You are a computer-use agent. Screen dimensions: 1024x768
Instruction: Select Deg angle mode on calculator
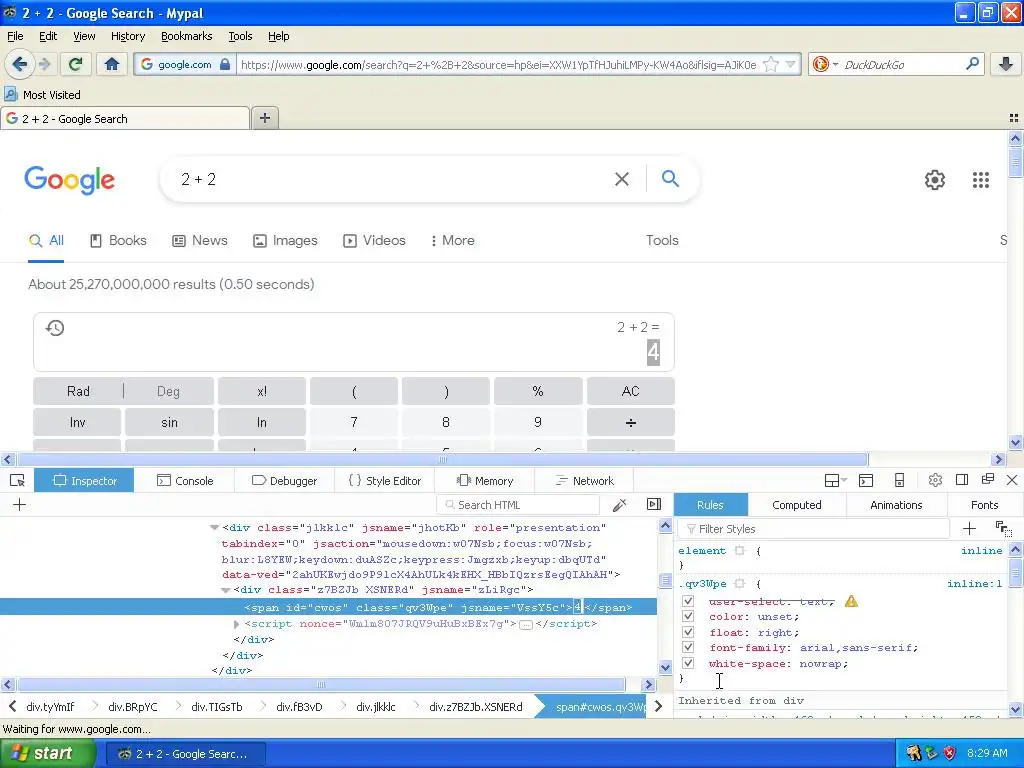point(168,391)
